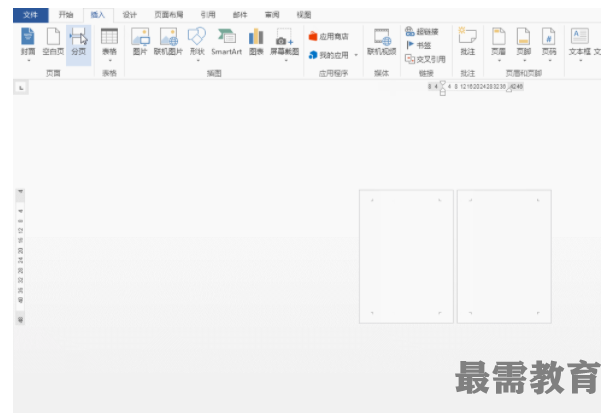This screenshot has width=607, height=417.
Task: Expand the dropdown arrow under 屏幕截图
Action: pos(286,61)
